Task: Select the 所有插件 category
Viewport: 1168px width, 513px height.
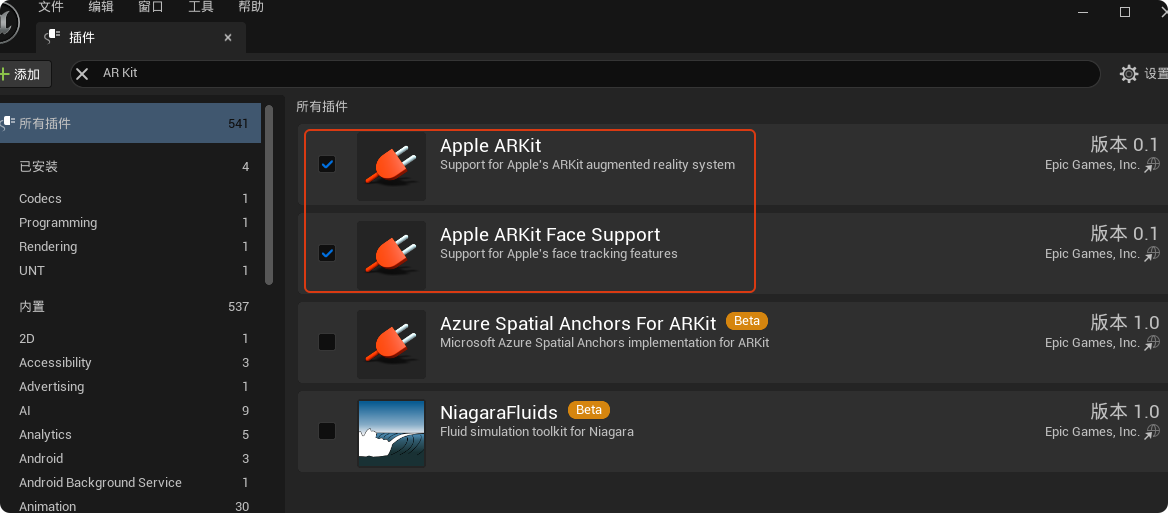Action: [x=130, y=123]
